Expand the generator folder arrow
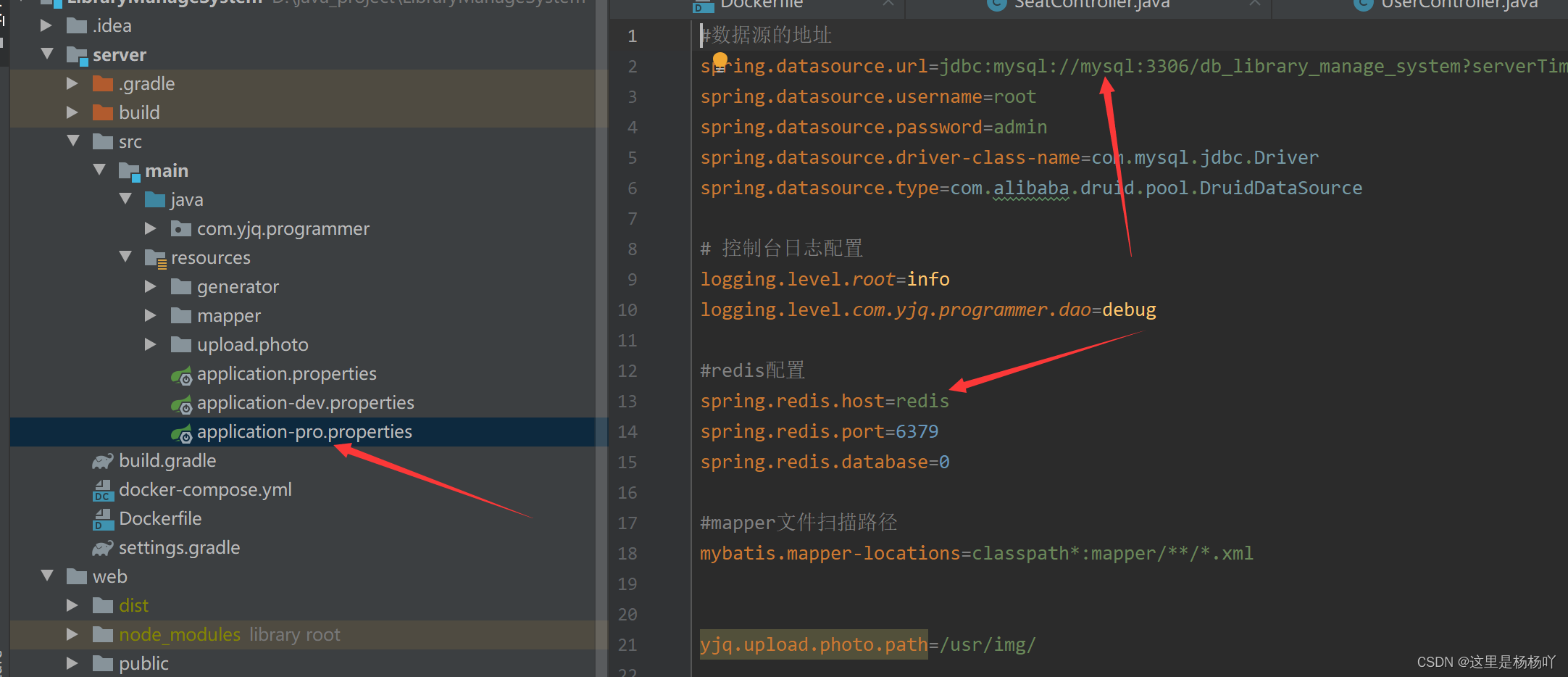The width and height of the screenshot is (1568, 677). pos(151,286)
